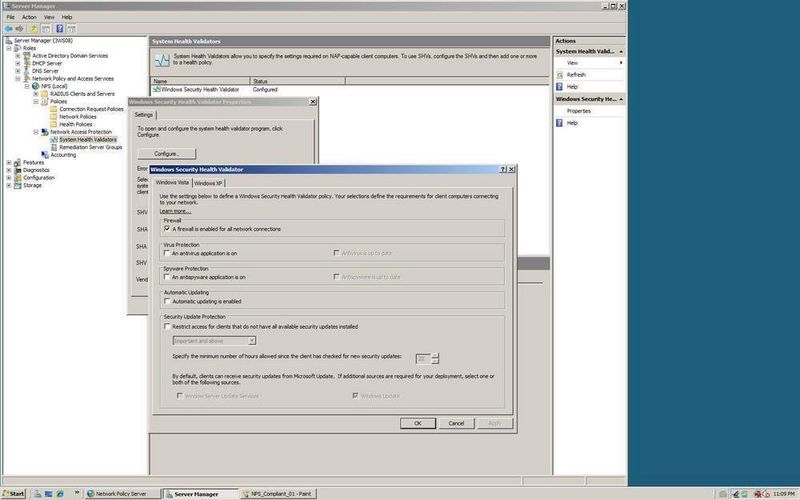The width and height of the screenshot is (800, 500).
Task: Click the Up One Level toolbar icon
Action: pyautogui.click(x=34, y=29)
